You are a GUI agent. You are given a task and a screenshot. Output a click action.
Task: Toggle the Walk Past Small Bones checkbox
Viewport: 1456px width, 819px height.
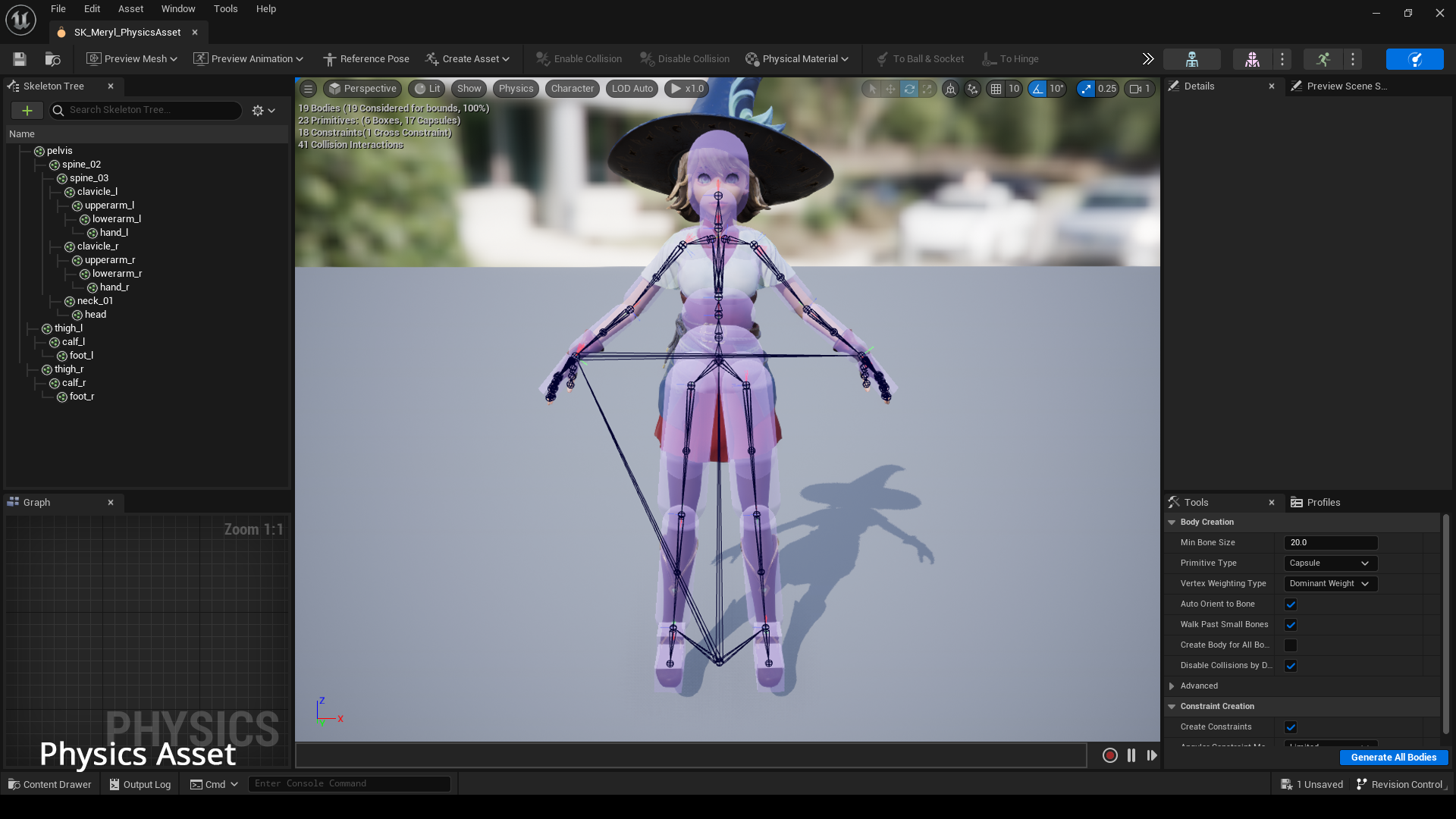pyautogui.click(x=1291, y=625)
